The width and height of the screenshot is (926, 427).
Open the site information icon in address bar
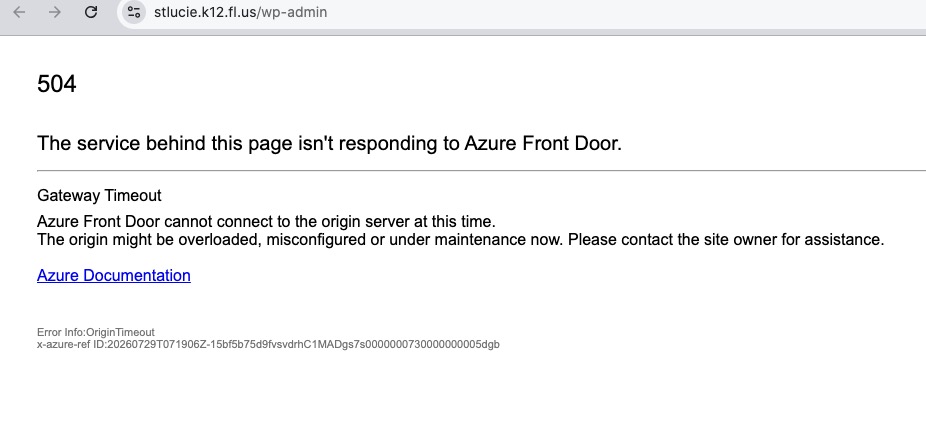tap(134, 12)
